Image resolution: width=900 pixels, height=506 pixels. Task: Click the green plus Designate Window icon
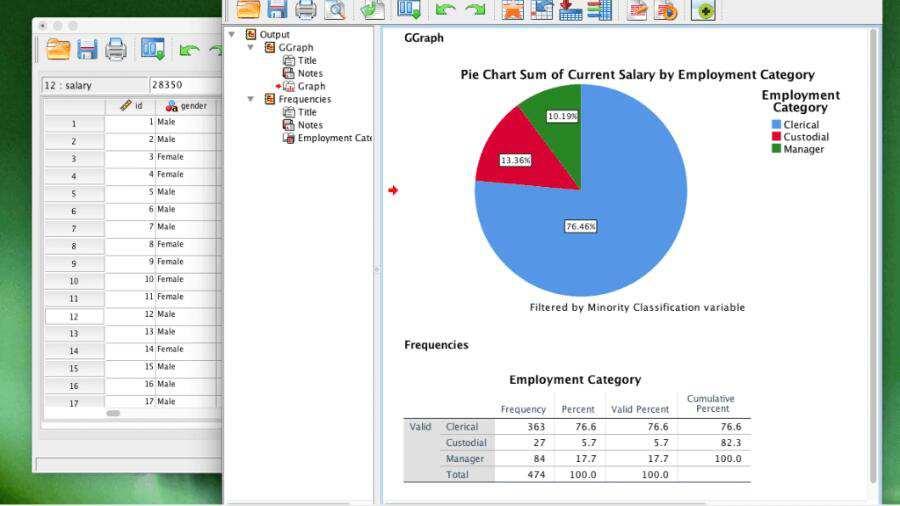(703, 10)
